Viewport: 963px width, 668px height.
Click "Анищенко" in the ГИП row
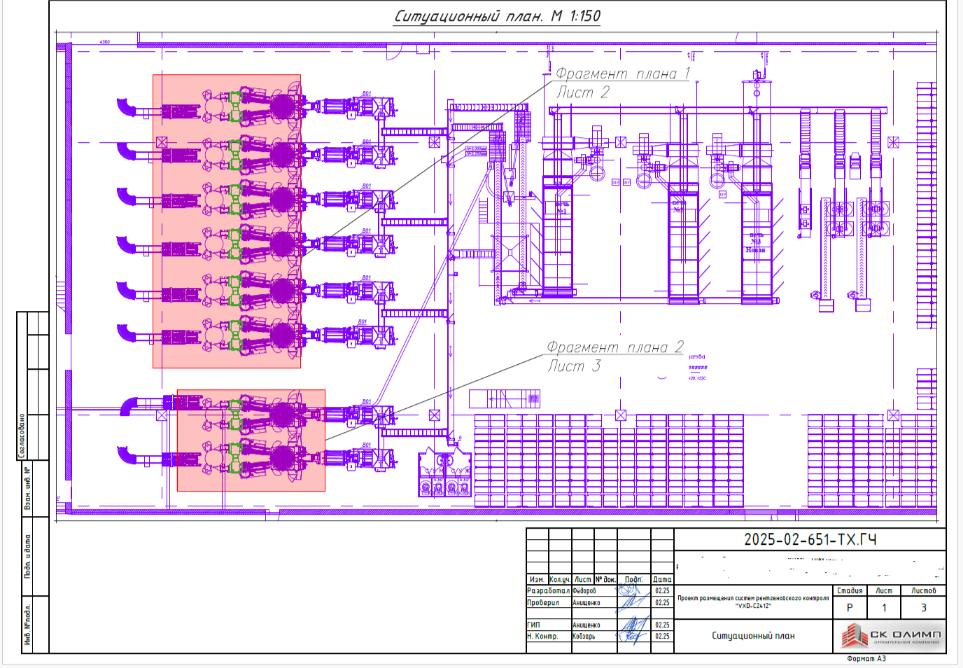click(x=587, y=625)
